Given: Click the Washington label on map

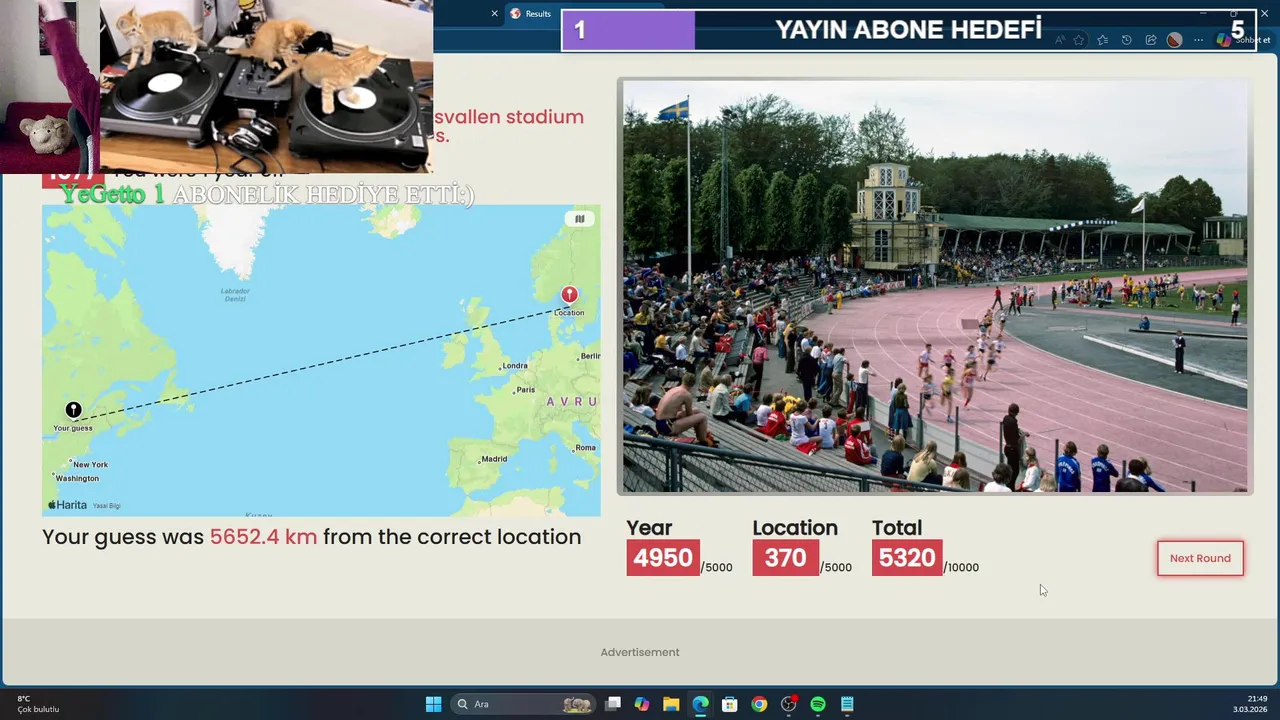Looking at the screenshot, I should pos(77,479).
